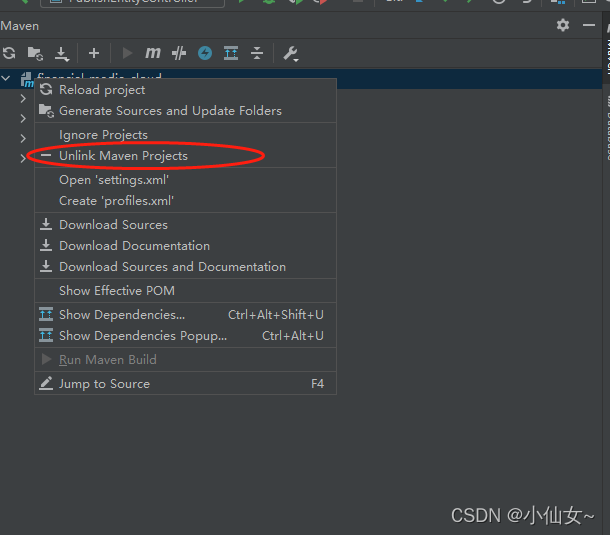Open Maven panel gear options

coord(563,25)
